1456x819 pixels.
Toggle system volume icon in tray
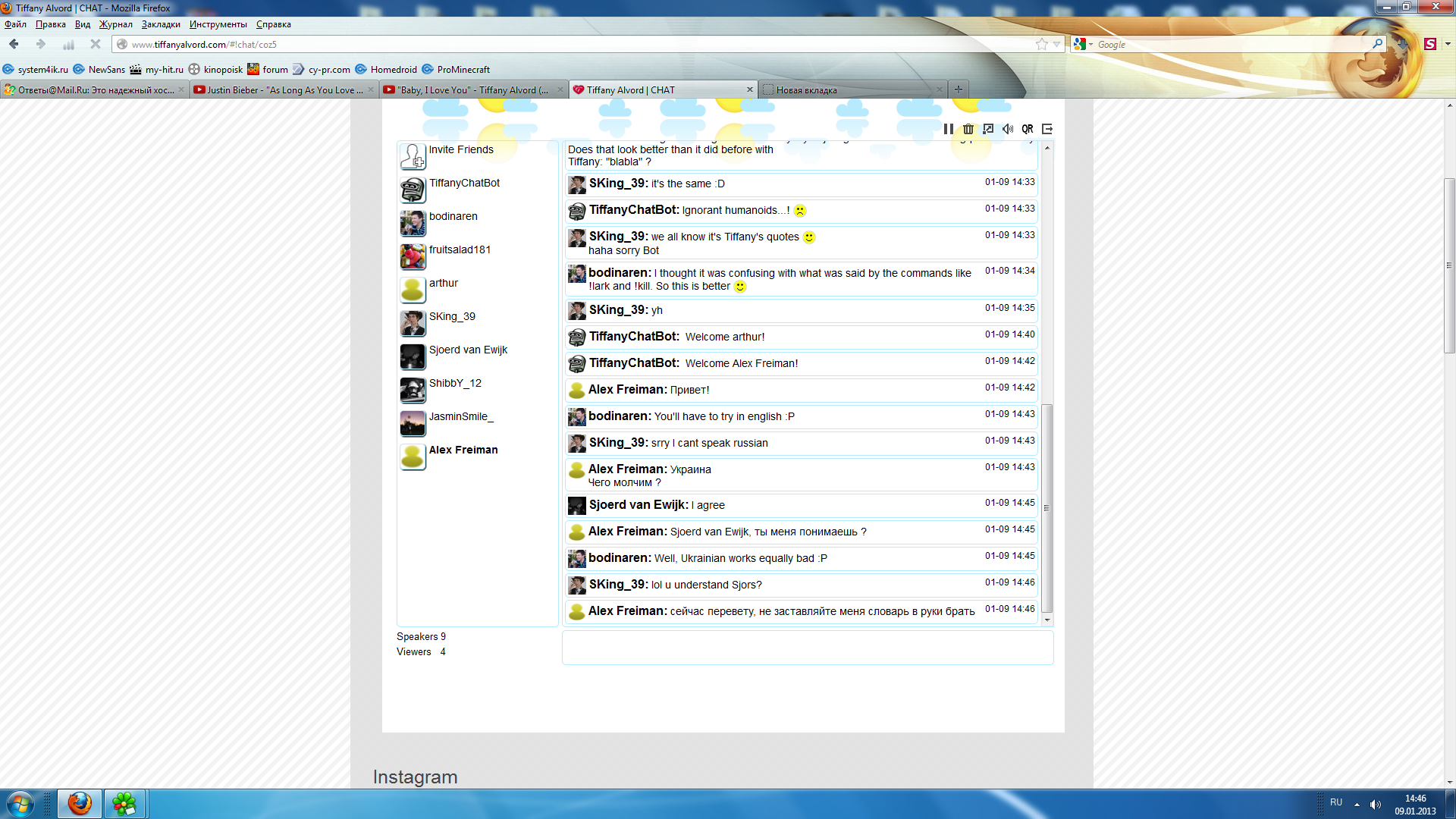point(1376,804)
